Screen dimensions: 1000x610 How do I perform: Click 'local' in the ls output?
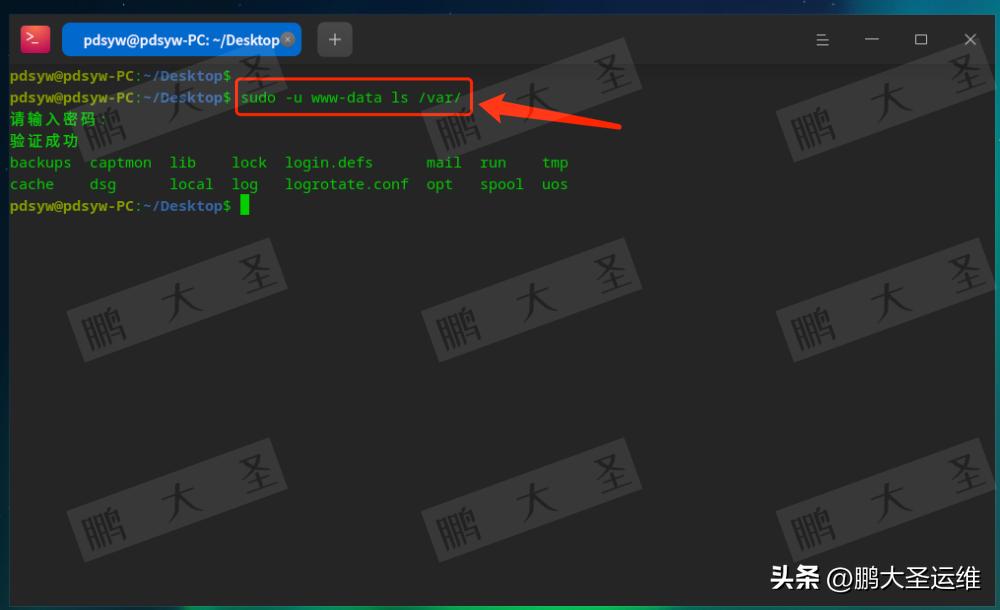pyautogui.click(x=191, y=184)
